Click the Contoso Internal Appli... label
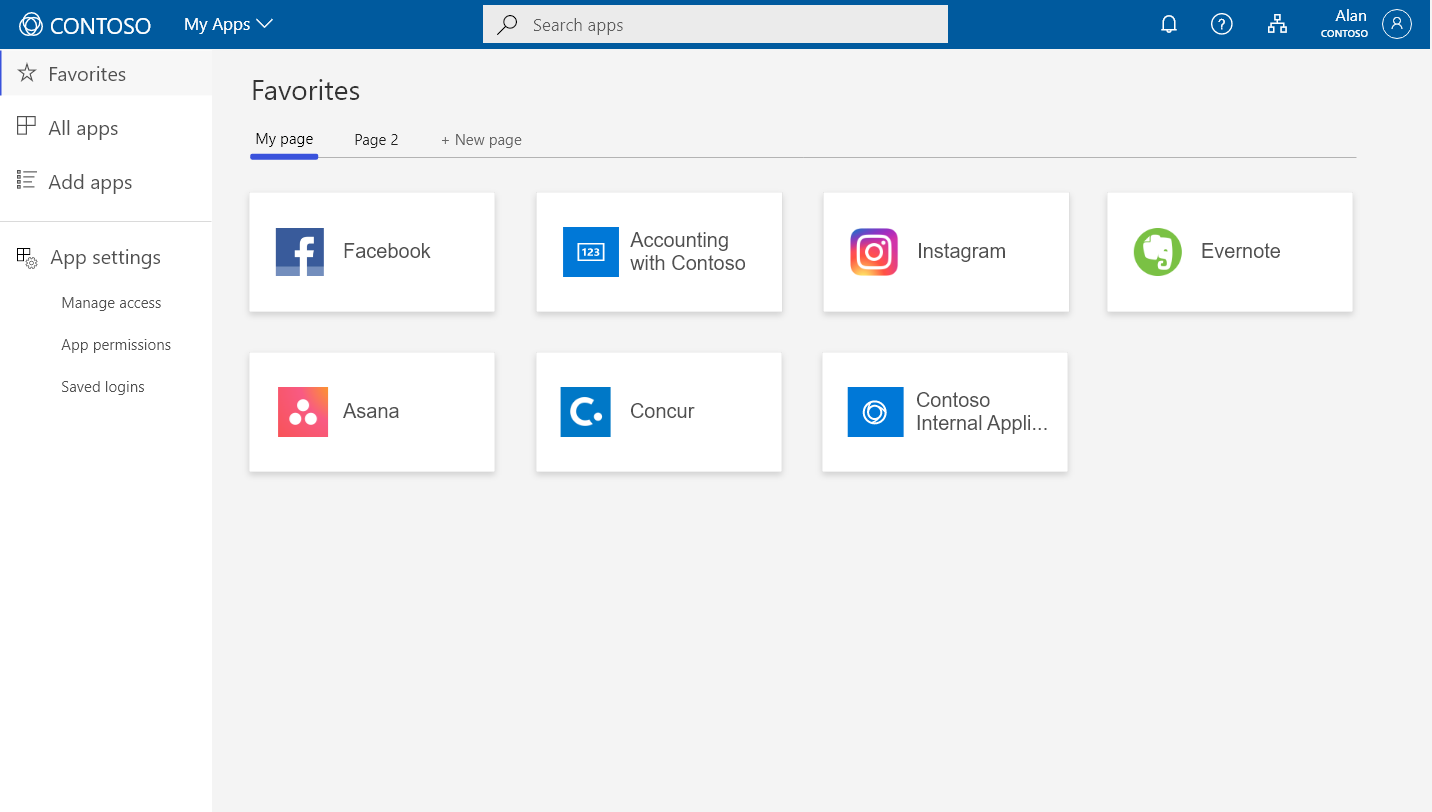Screen dimensions: 1432x812 [982, 412]
